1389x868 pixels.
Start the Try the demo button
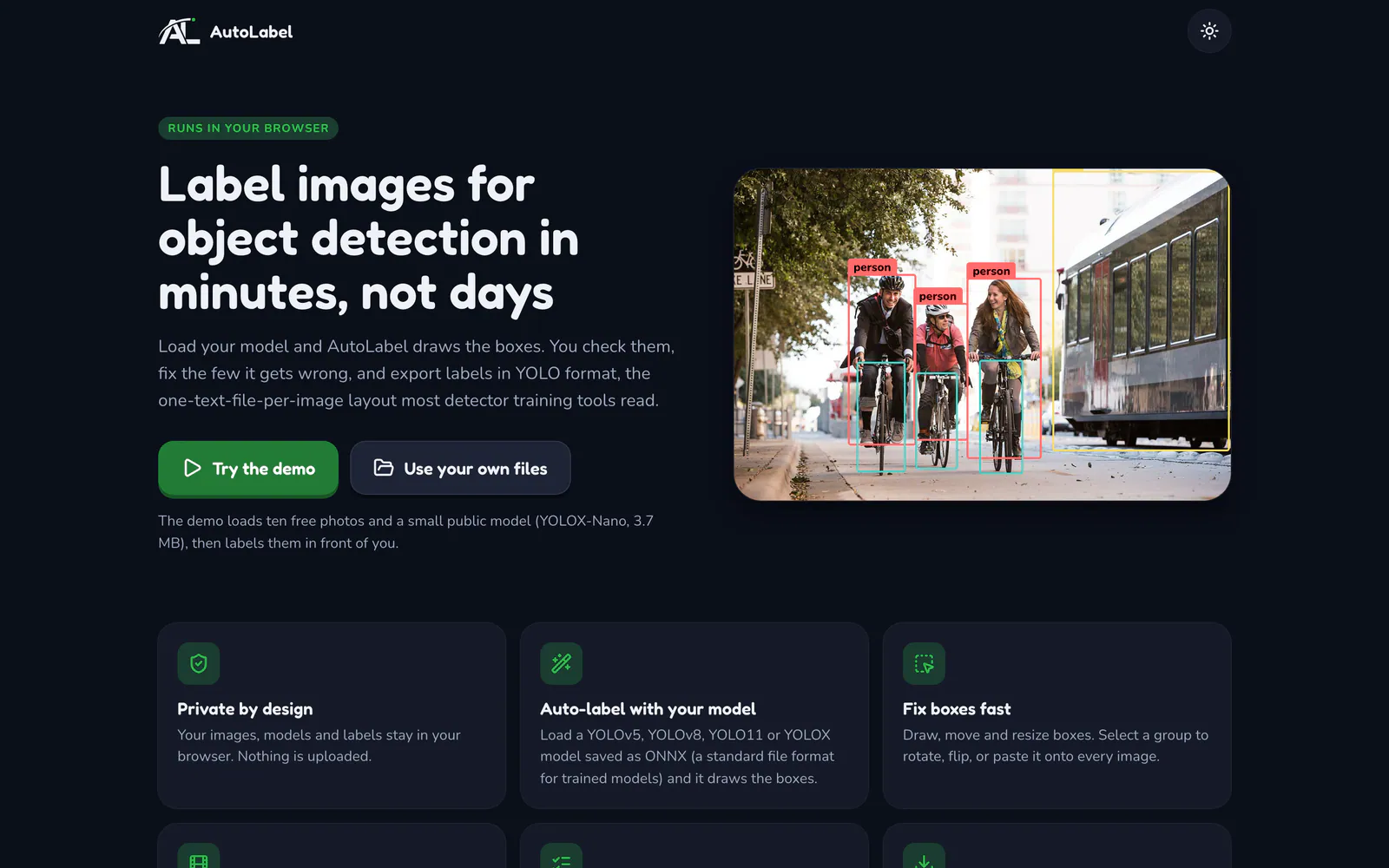point(248,469)
